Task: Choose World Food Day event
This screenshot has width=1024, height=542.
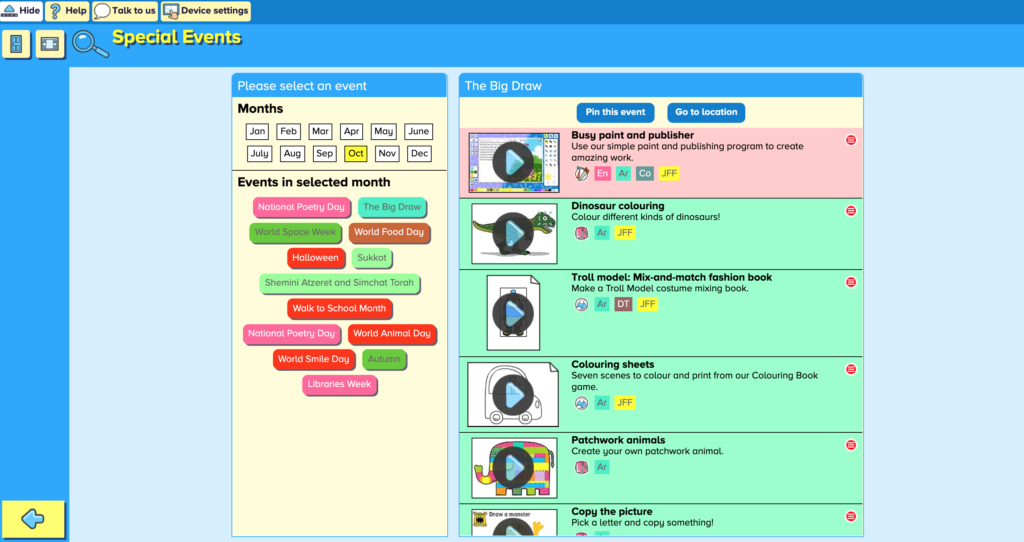Action: click(x=389, y=232)
